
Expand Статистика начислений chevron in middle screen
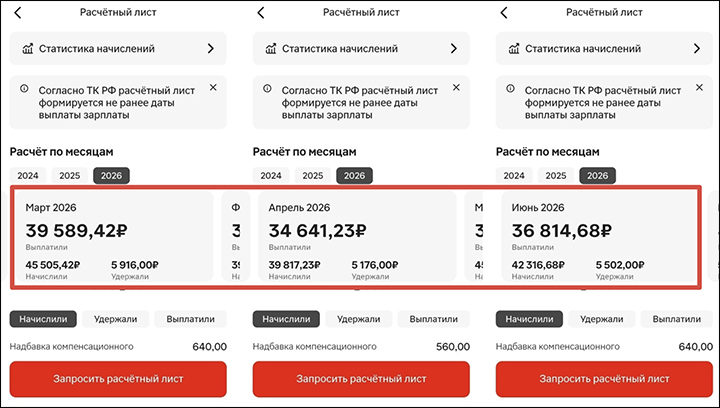[x=454, y=48]
